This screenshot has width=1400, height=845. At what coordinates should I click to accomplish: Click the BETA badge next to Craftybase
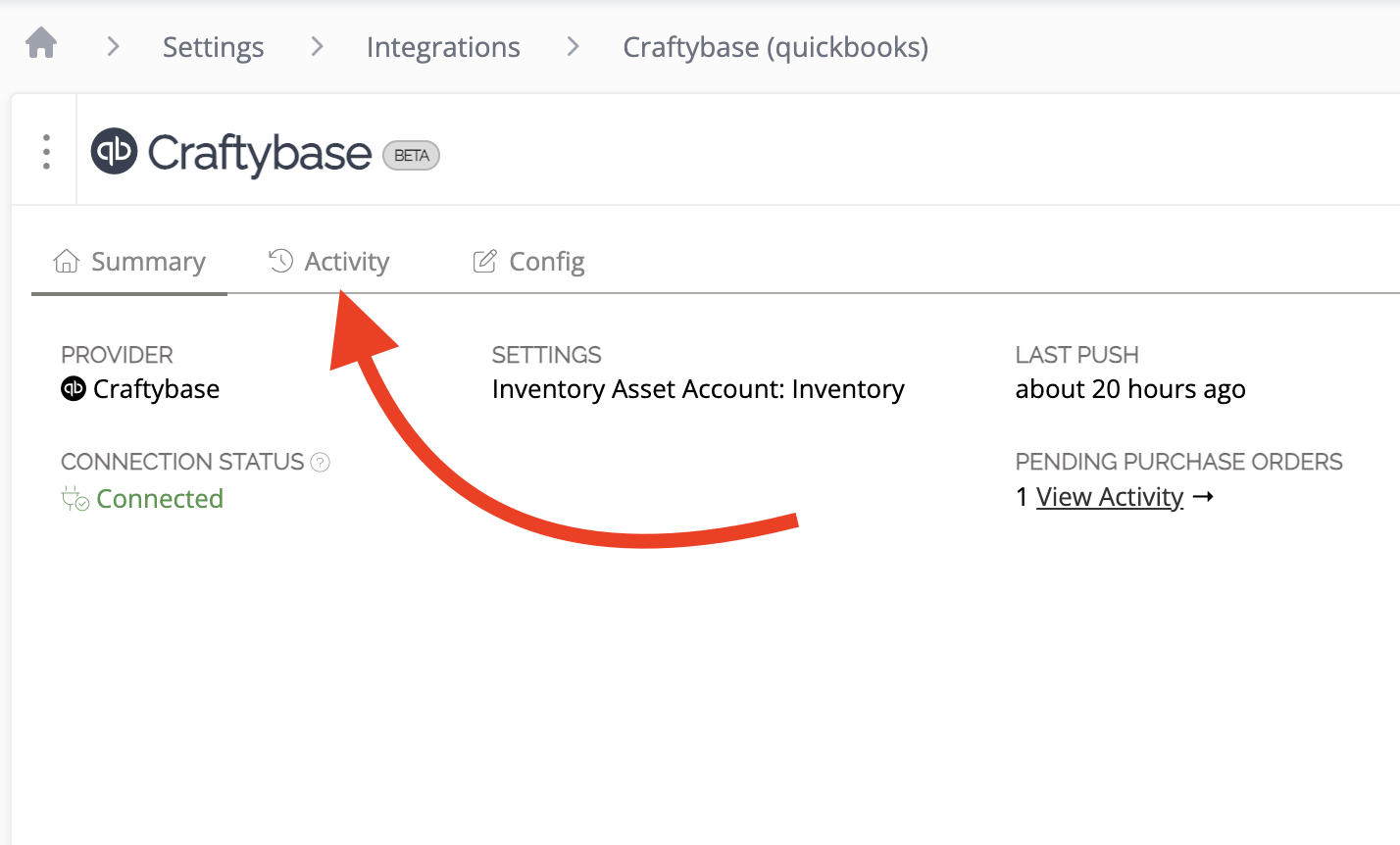(412, 155)
